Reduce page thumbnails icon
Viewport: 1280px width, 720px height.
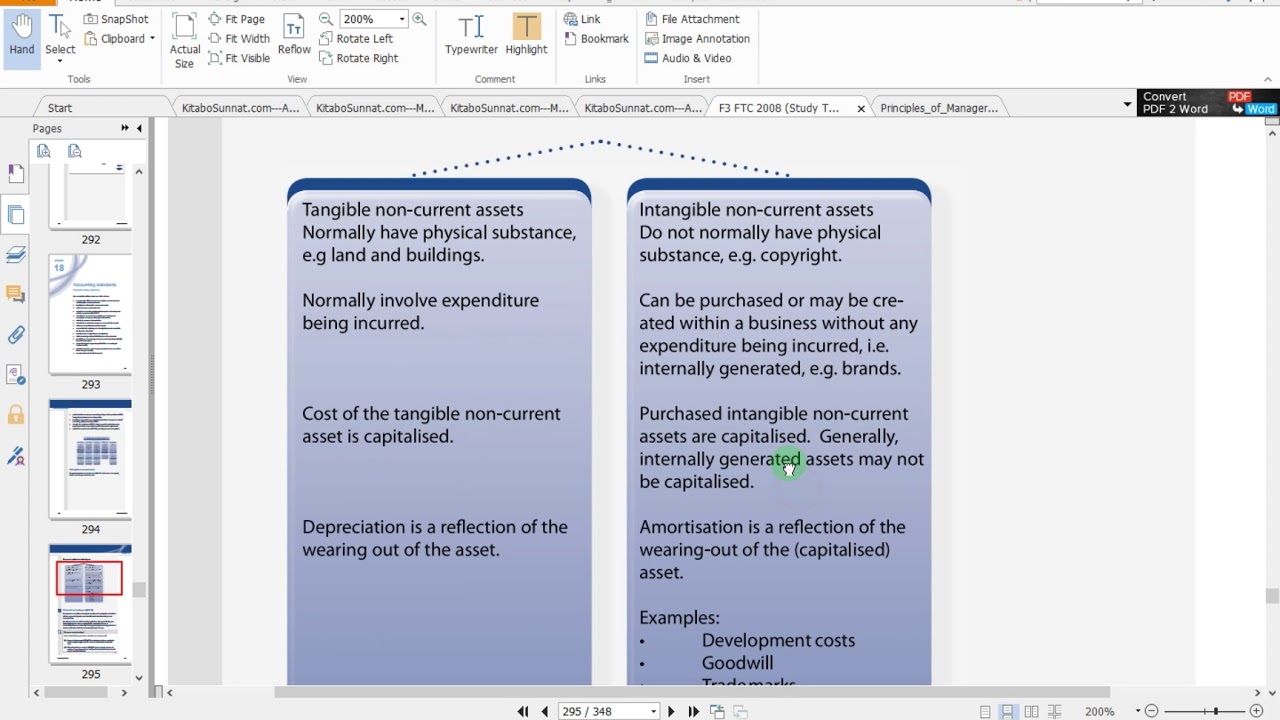[74, 151]
